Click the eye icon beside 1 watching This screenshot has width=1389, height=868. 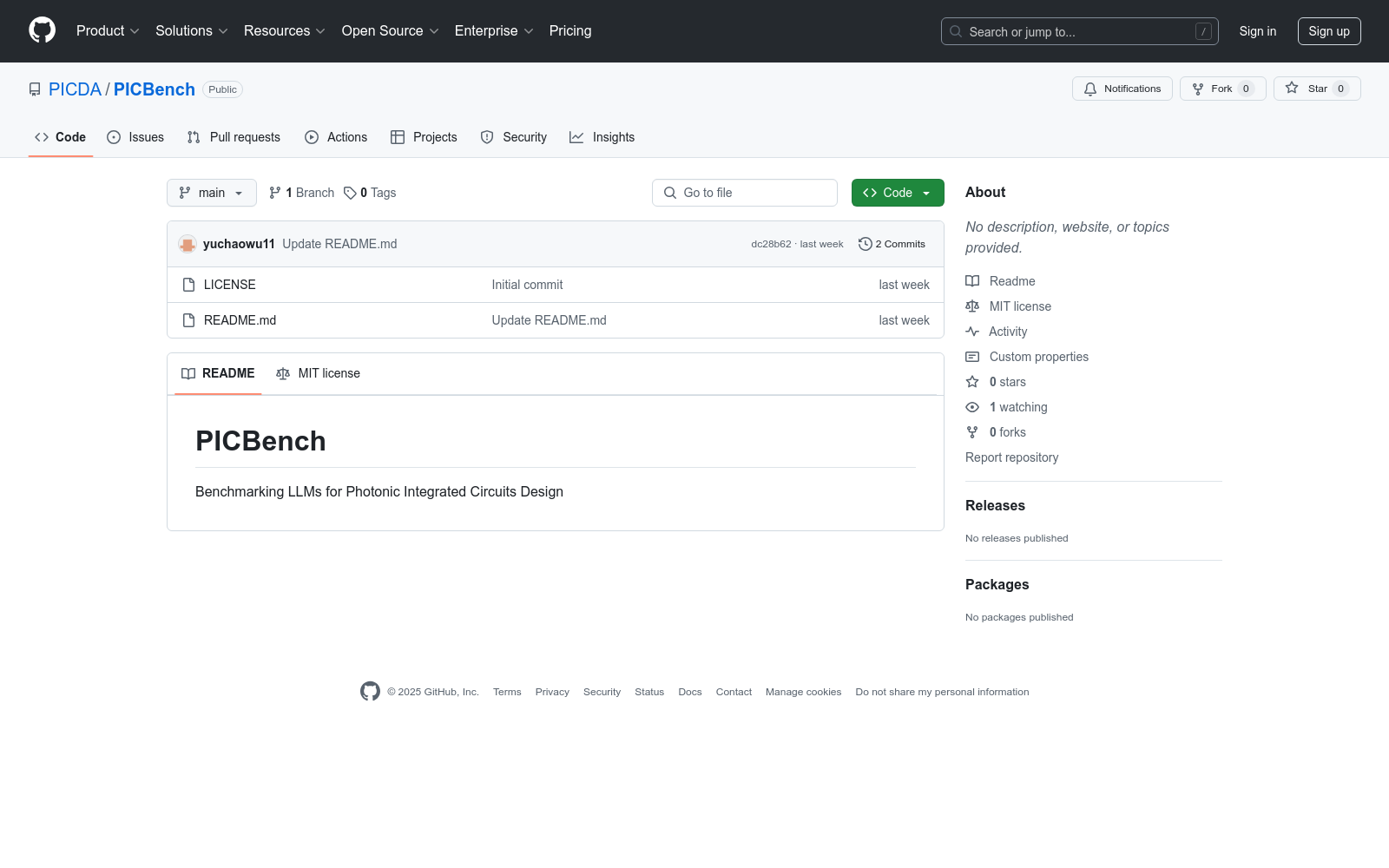click(972, 407)
